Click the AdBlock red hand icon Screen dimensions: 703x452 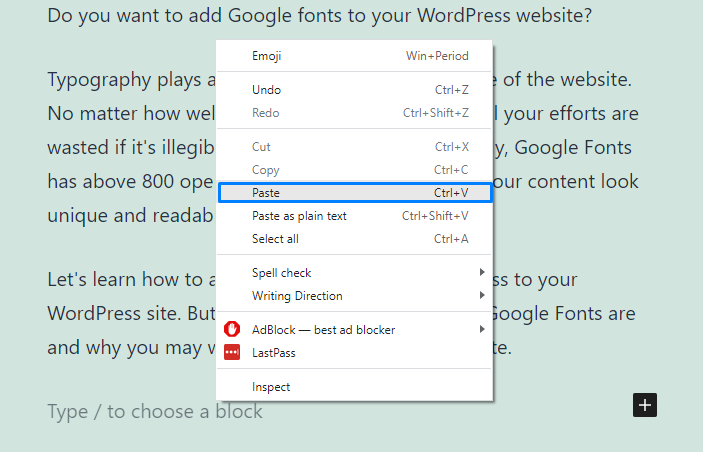click(x=232, y=330)
